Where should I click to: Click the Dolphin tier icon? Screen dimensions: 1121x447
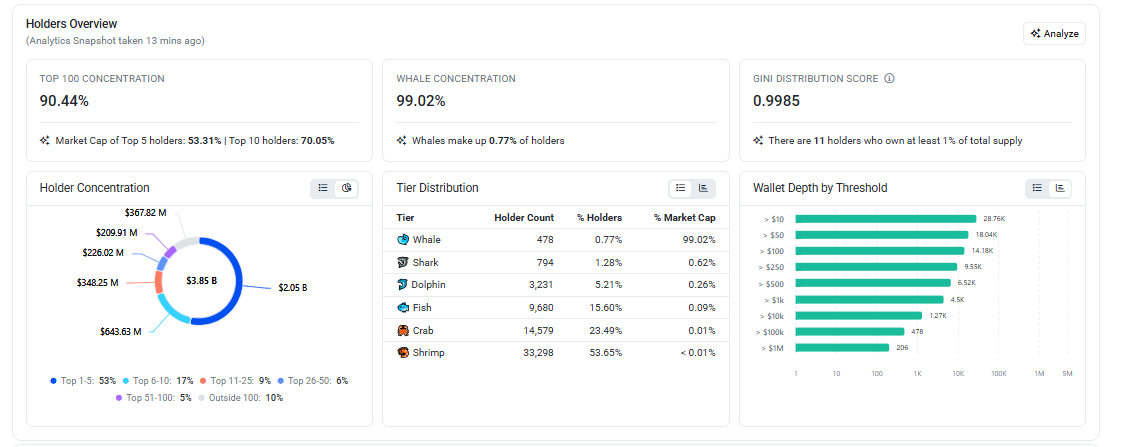(403, 285)
